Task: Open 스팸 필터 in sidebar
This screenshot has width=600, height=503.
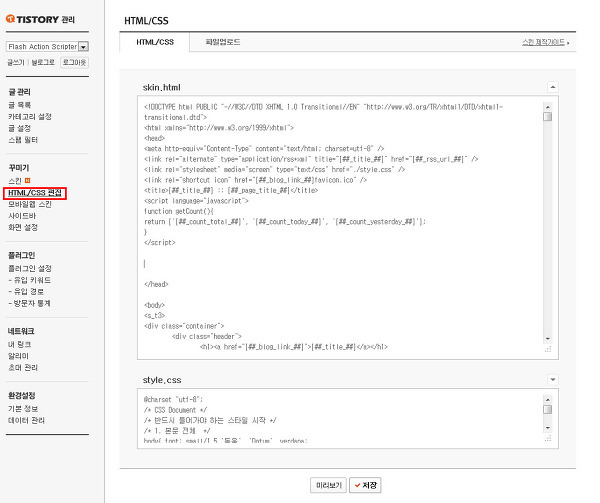Action: click(x=23, y=140)
